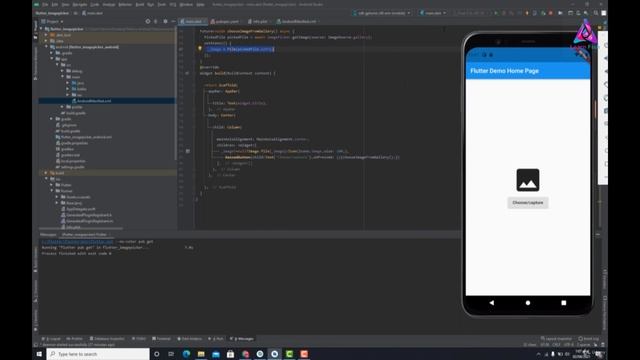Hide the Project panel with minus icon

pyautogui.click(x=173, y=21)
